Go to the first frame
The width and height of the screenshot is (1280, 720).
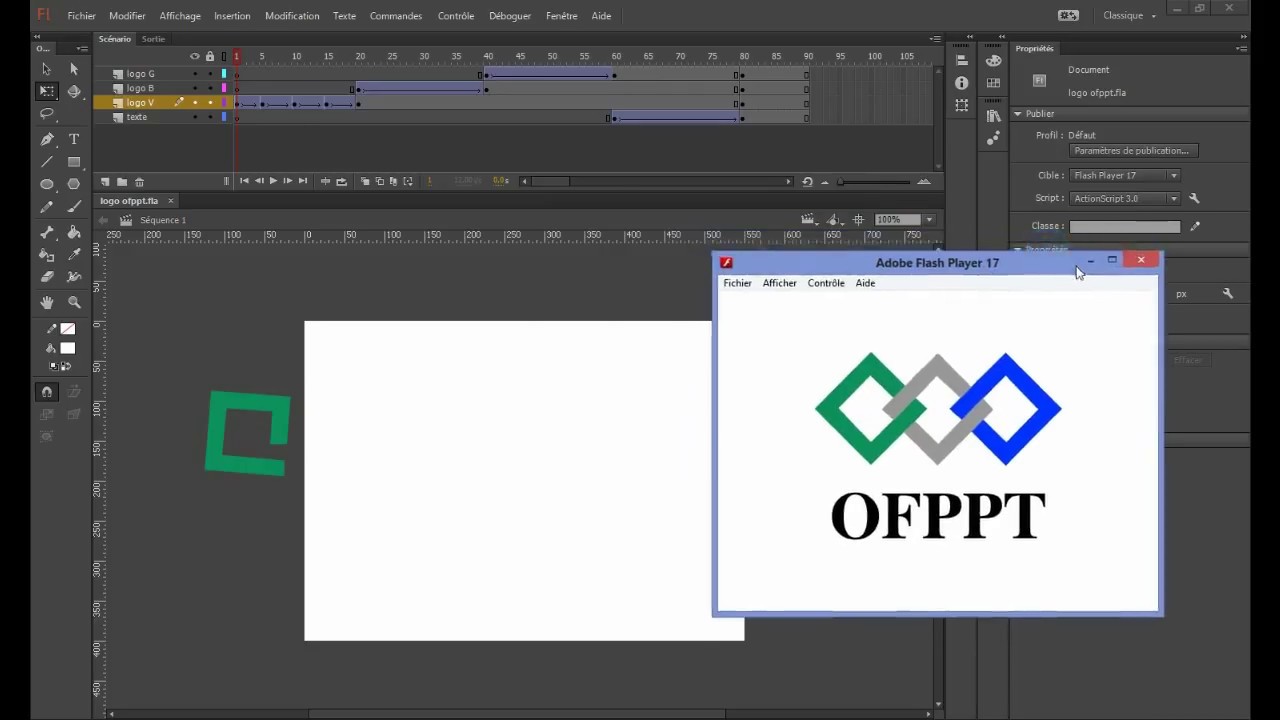(x=244, y=181)
